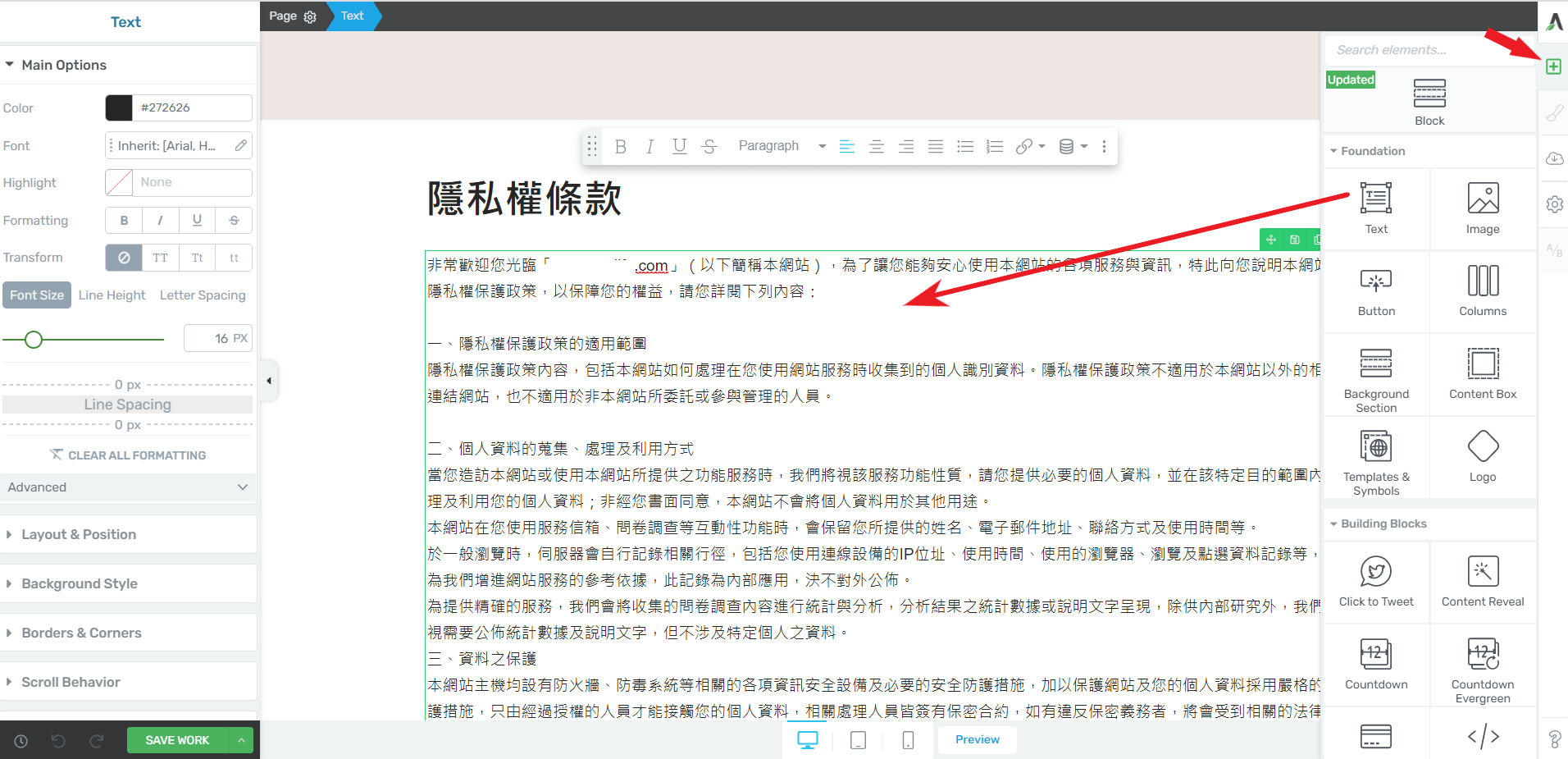This screenshot has width=1568, height=759.
Task: Select uppercase TT transform
Action: pos(160,258)
